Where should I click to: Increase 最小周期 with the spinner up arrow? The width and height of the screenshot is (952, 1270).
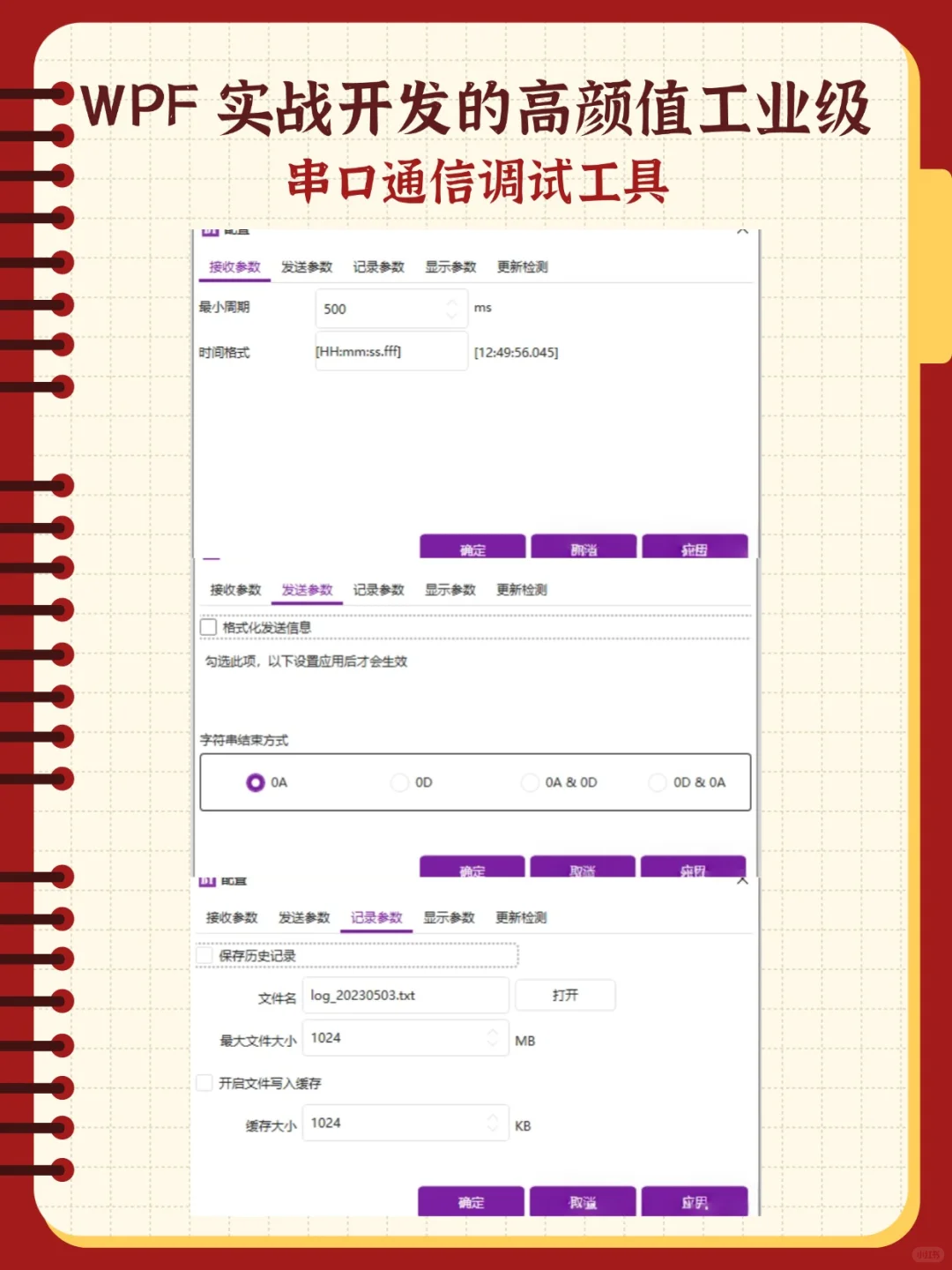coord(451,303)
